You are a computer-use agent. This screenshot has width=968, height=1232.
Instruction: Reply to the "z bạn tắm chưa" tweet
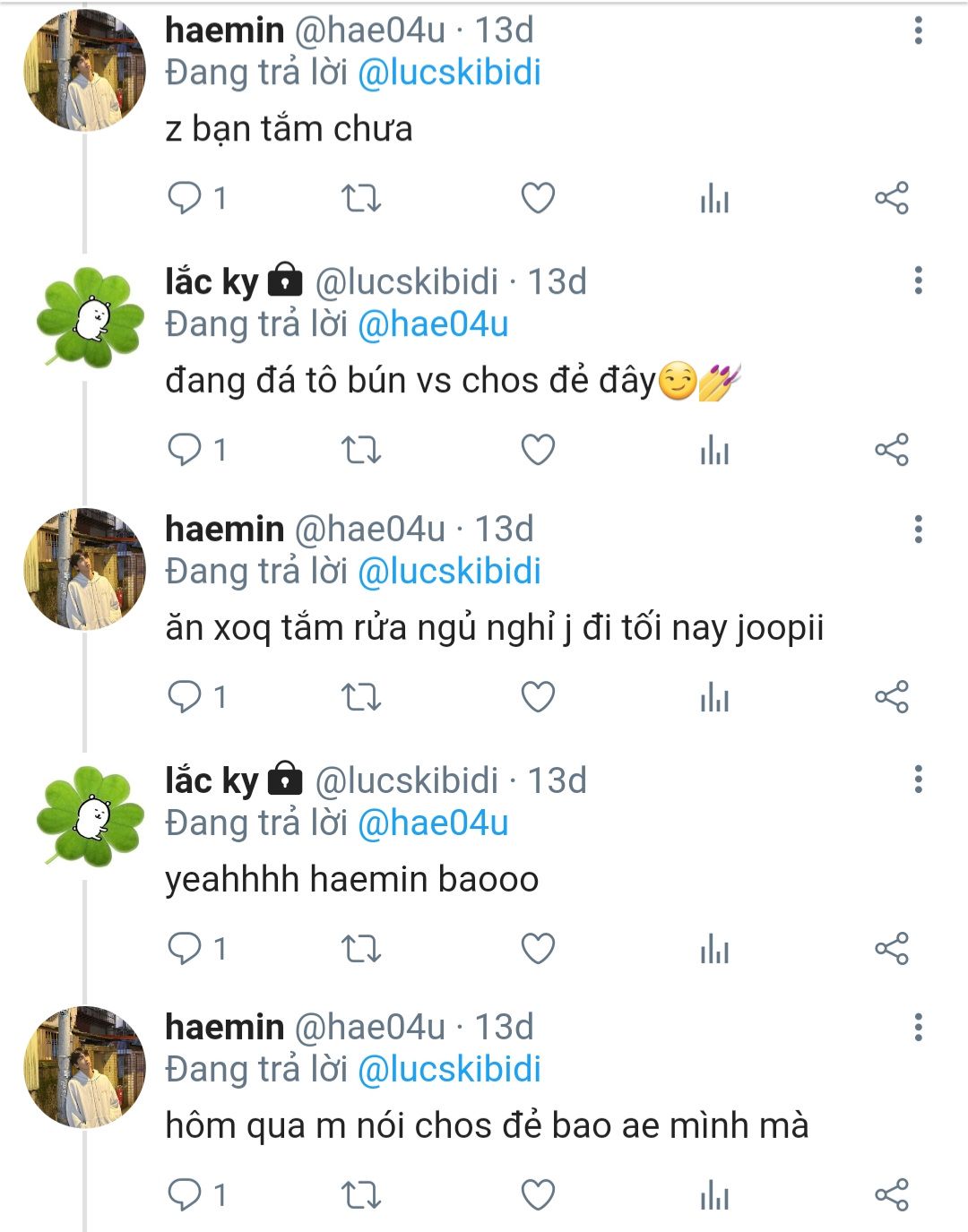click(x=186, y=198)
